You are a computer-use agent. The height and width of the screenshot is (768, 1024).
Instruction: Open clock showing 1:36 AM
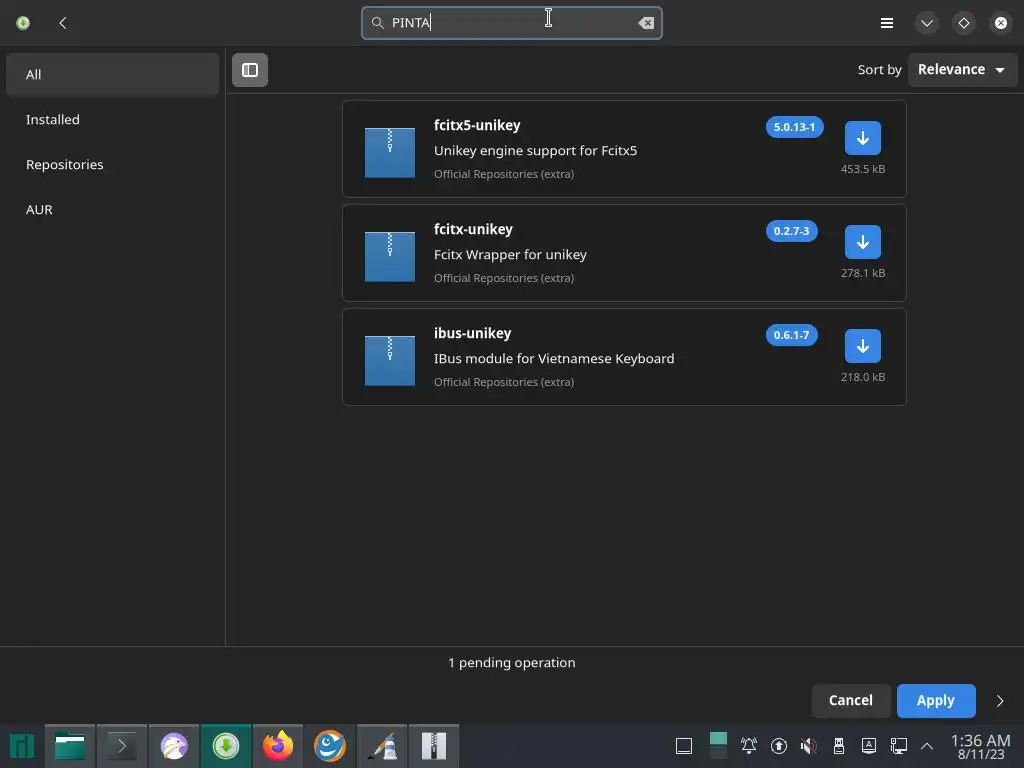point(980,746)
